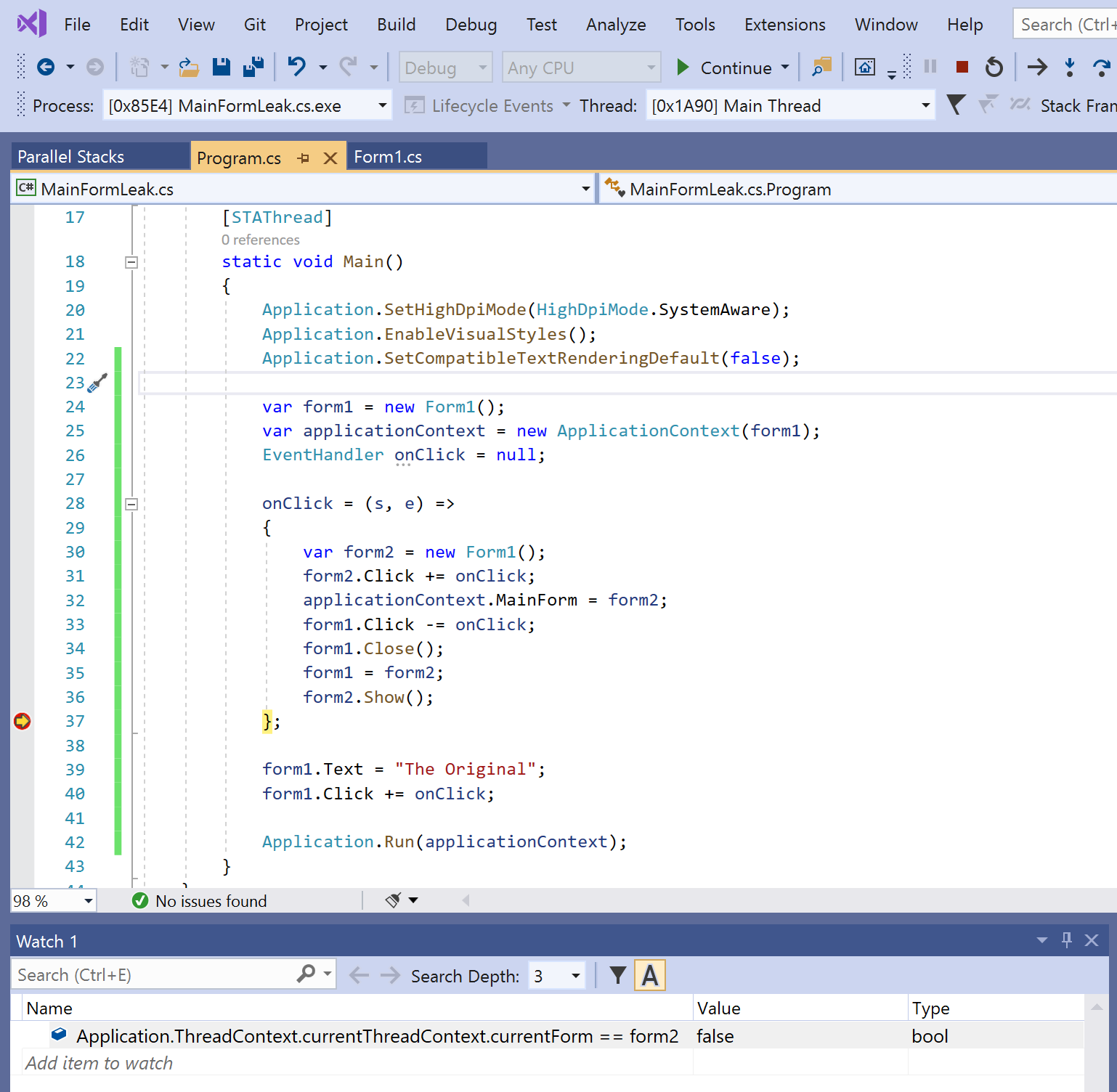
Task: Restart the debug session icon
Action: [x=994, y=67]
